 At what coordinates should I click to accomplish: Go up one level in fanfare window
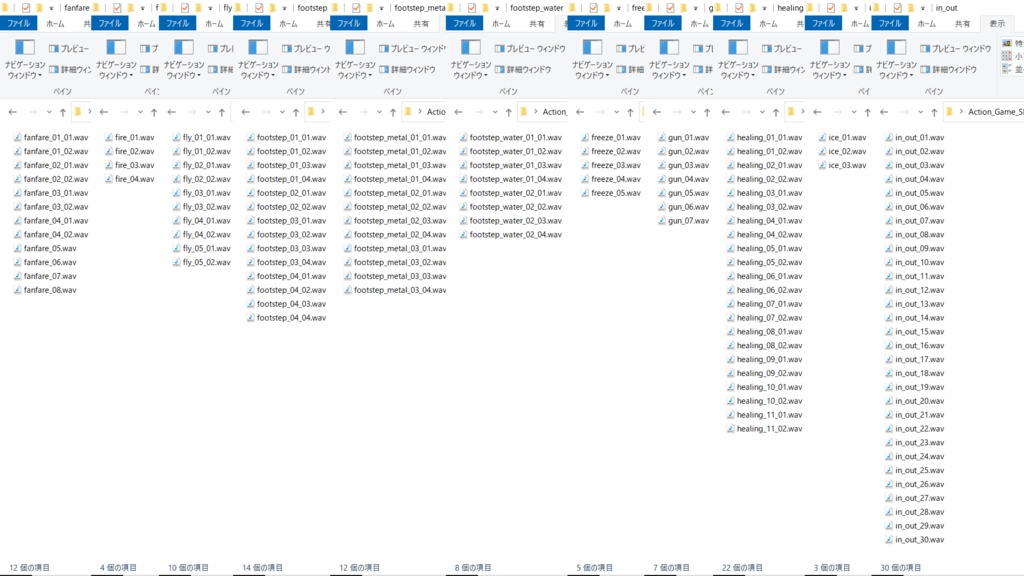click(63, 112)
